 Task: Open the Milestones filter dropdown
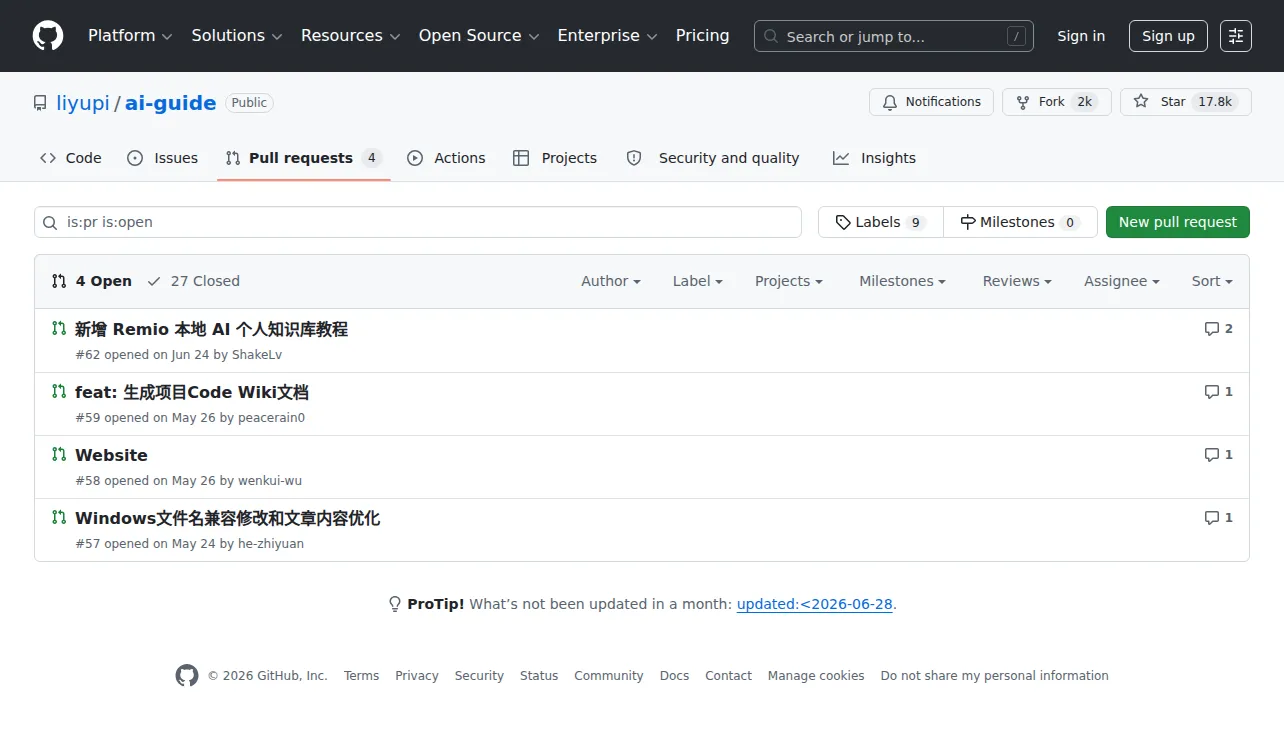(902, 281)
